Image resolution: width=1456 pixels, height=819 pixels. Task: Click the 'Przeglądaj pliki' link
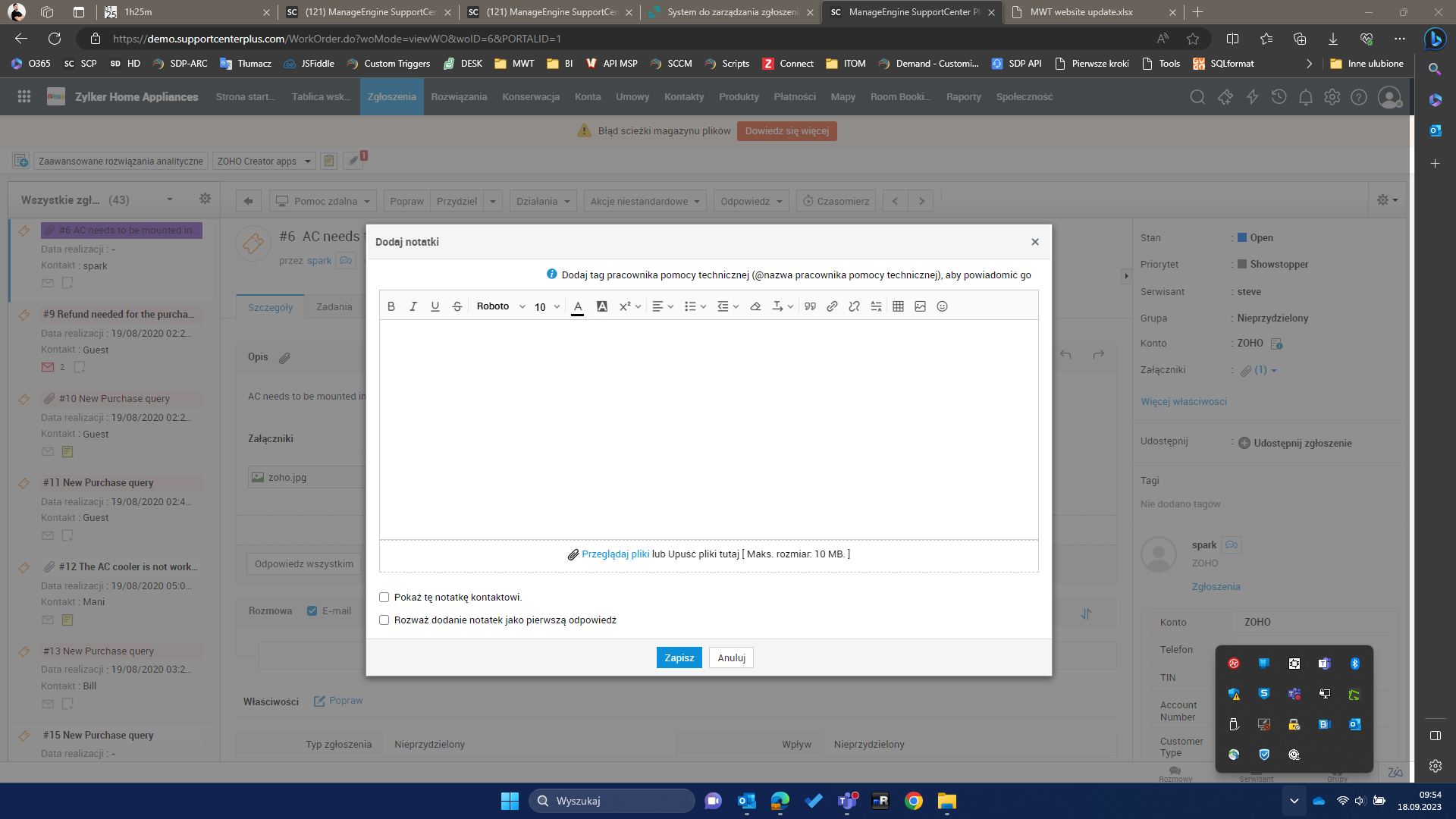coord(615,554)
